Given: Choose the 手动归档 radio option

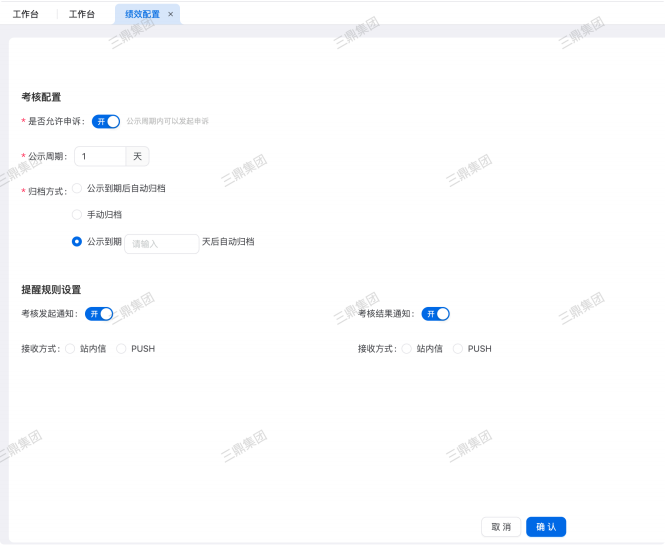Looking at the screenshot, I should coord(77,214).
